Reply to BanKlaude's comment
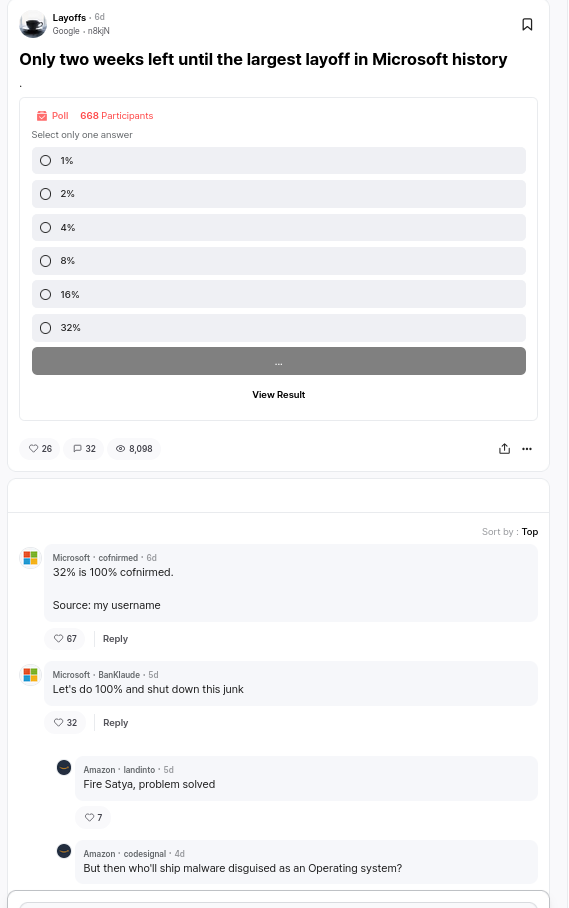The image size is (569, 908). (x=115, y=723)
